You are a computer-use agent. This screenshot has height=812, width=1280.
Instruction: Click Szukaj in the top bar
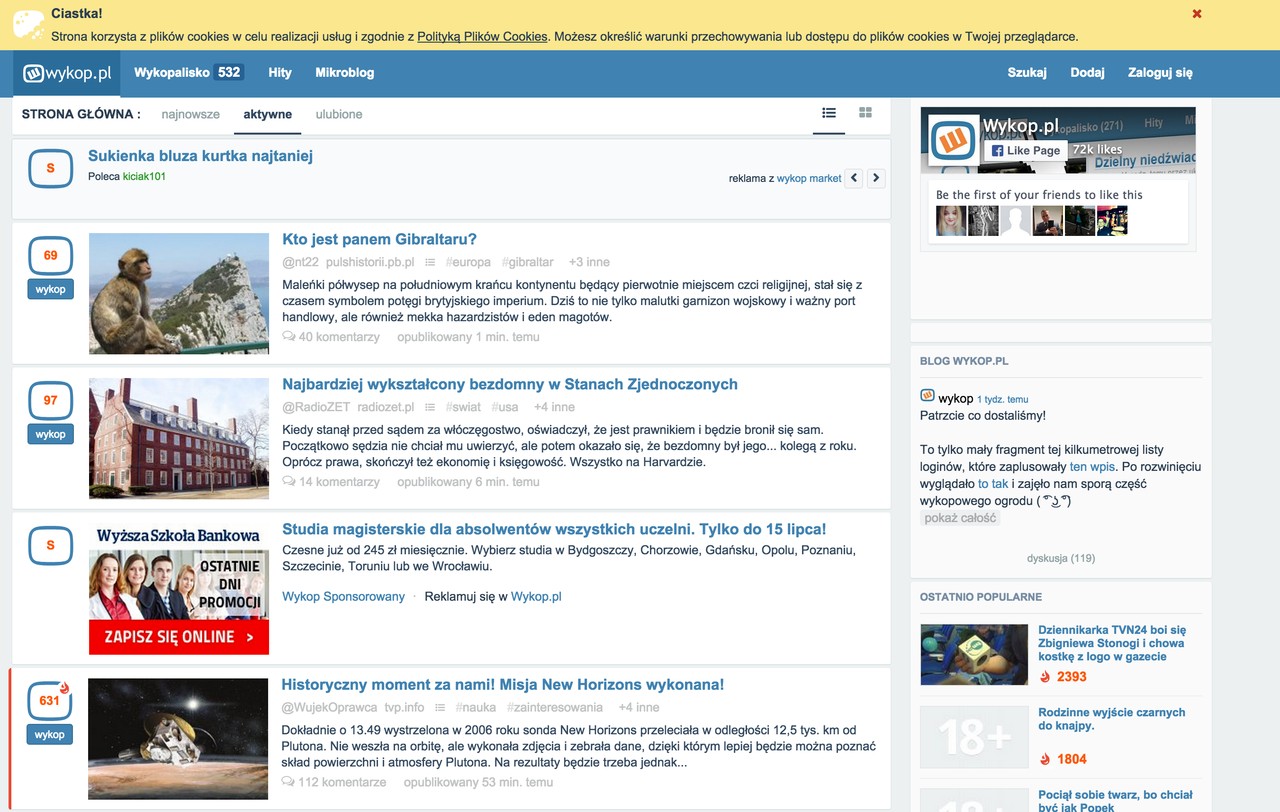click(1027, 73)
